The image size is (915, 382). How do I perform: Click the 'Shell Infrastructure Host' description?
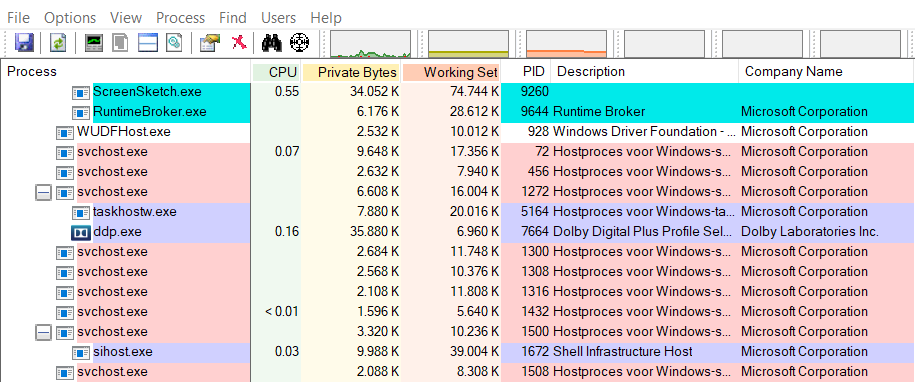click(x=623, y=352)
